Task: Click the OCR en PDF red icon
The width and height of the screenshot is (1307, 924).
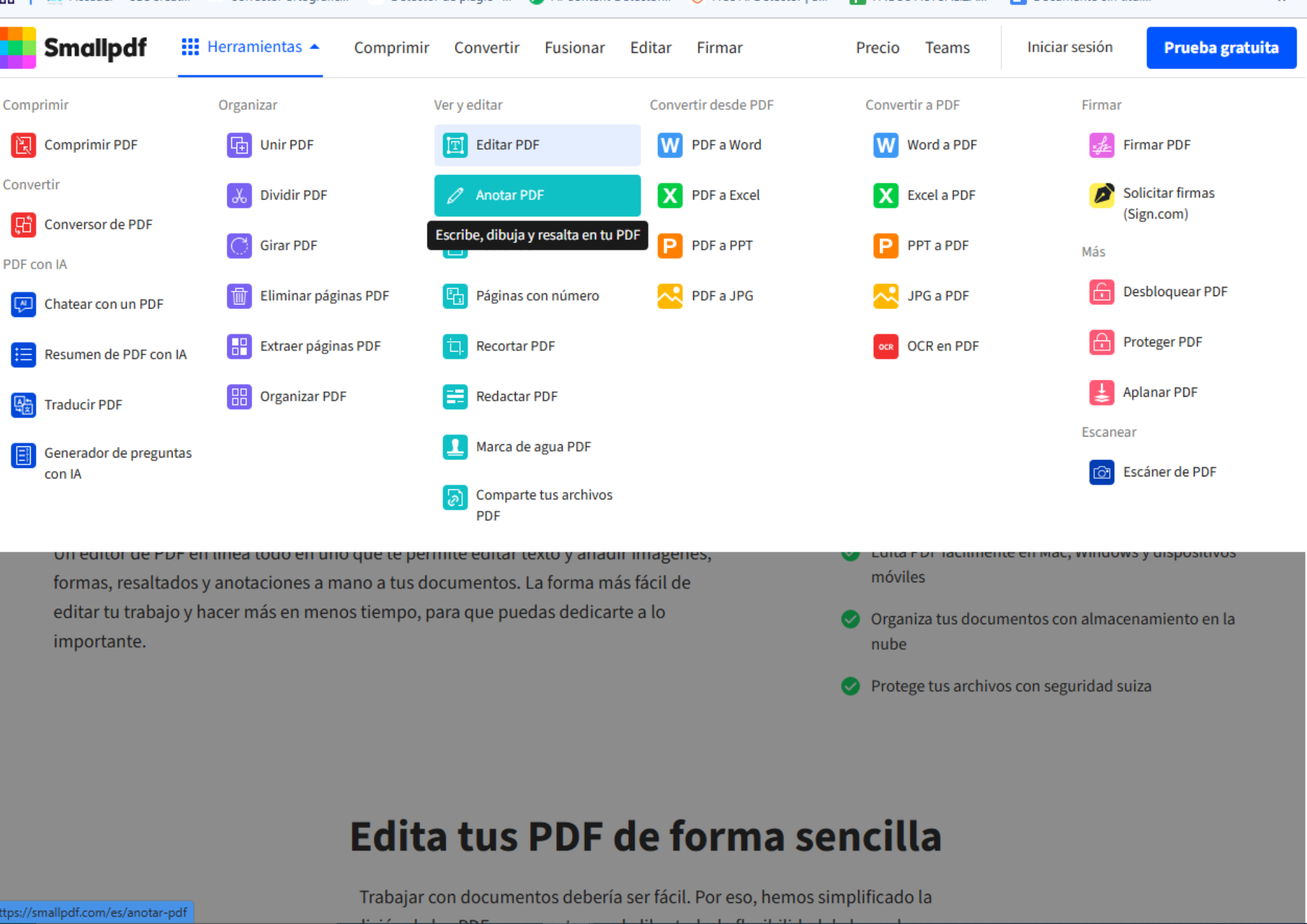Action: [886, 346]
